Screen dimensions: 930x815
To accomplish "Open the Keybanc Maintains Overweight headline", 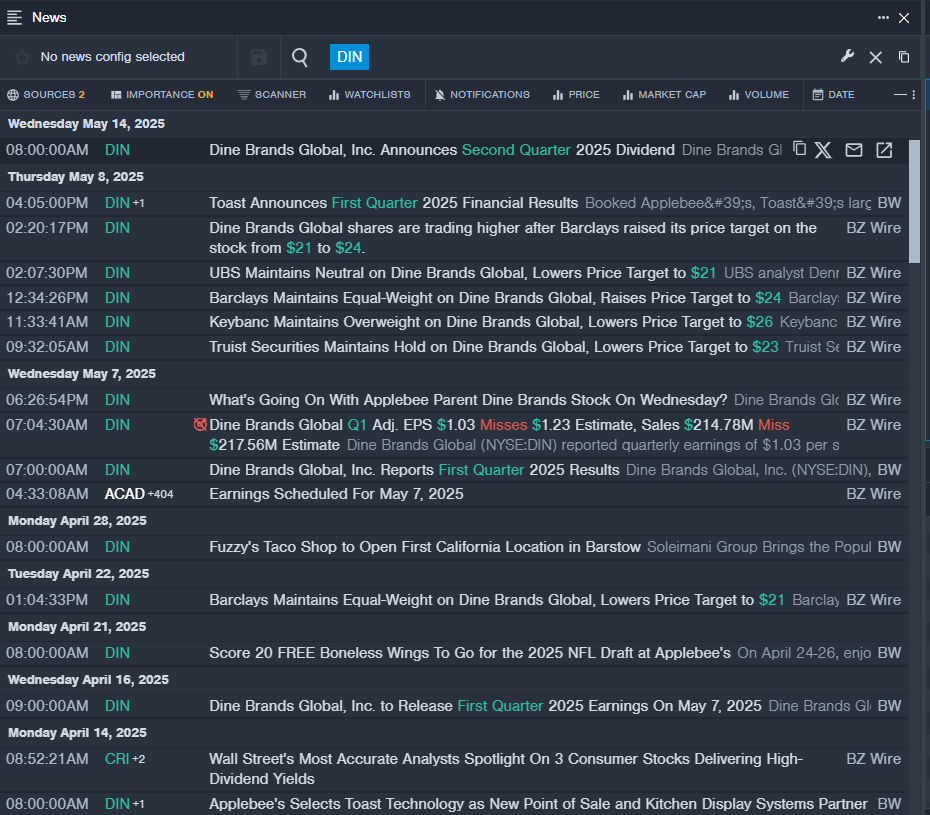I will 491,322.
